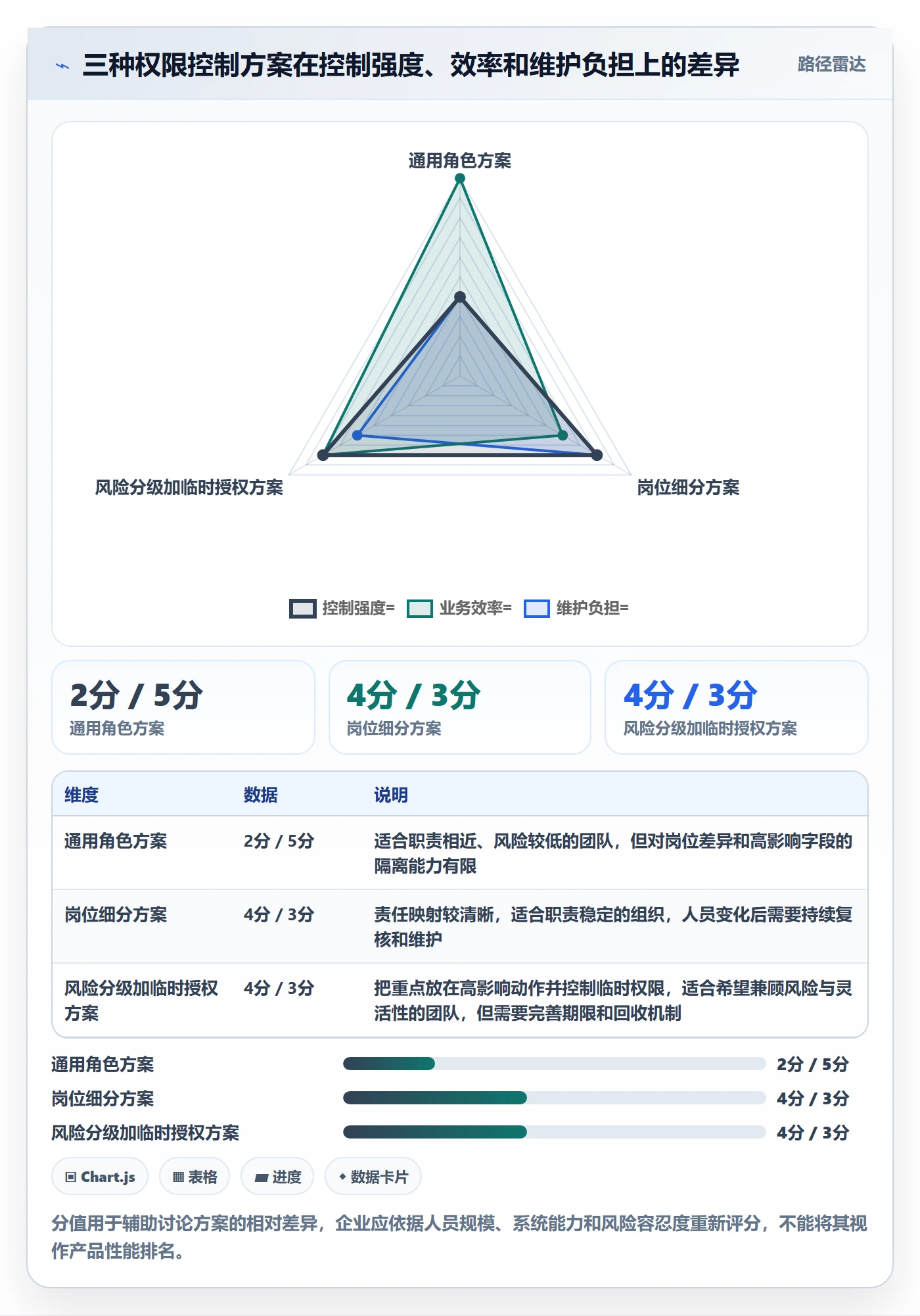This screenshot has height=1316, width=920.
Task: Click the footer note starting 分值用于辅助讨论
Action: pos(460,1236)
